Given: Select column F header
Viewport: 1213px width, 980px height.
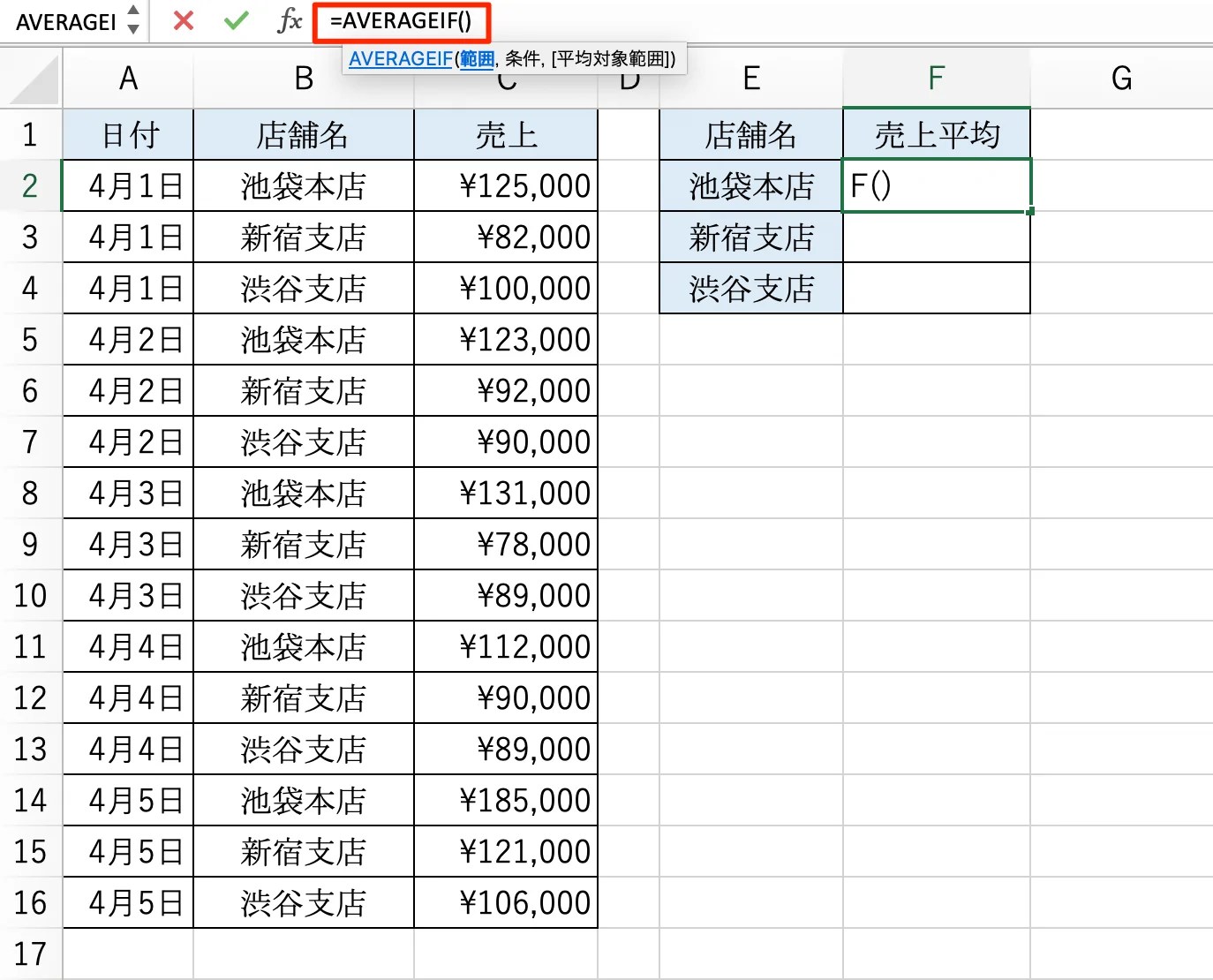Looking at the screenshot, I should coord(937,79).
